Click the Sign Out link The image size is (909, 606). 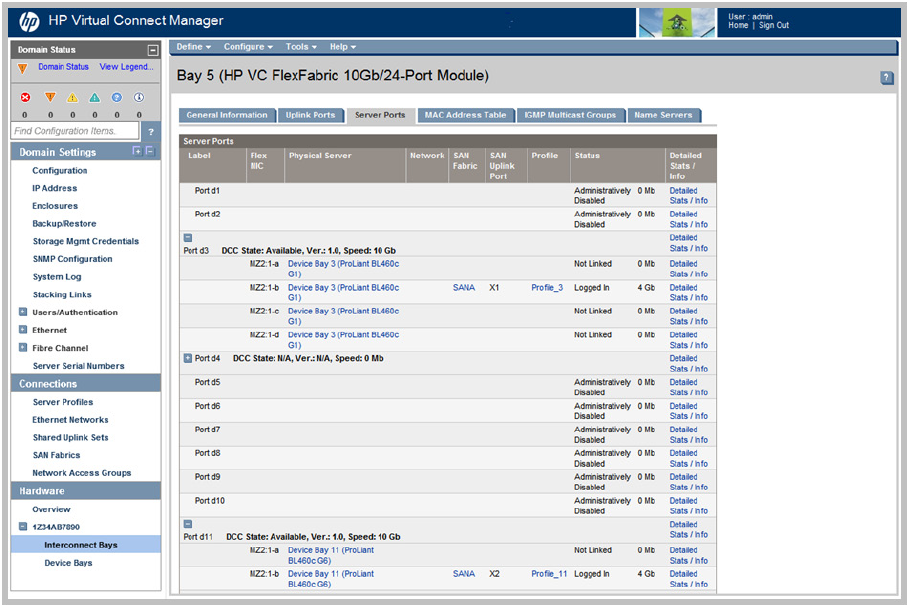(x=774, y=26)
